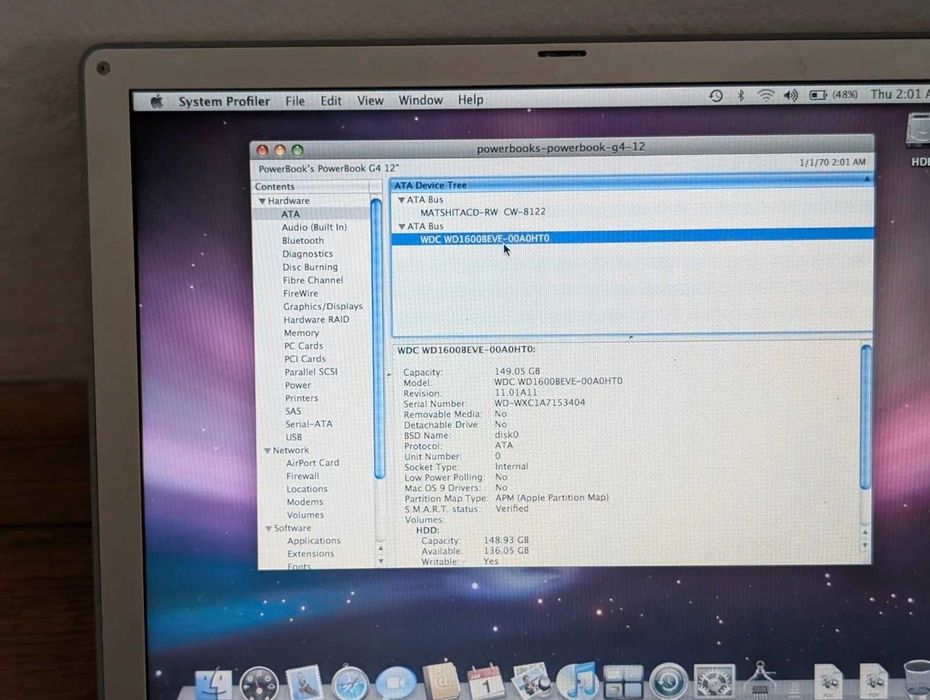This screenshot has width=930, height=700.
Task: Open iCal calendar in the Dock
Action: [x=486, y=682]
